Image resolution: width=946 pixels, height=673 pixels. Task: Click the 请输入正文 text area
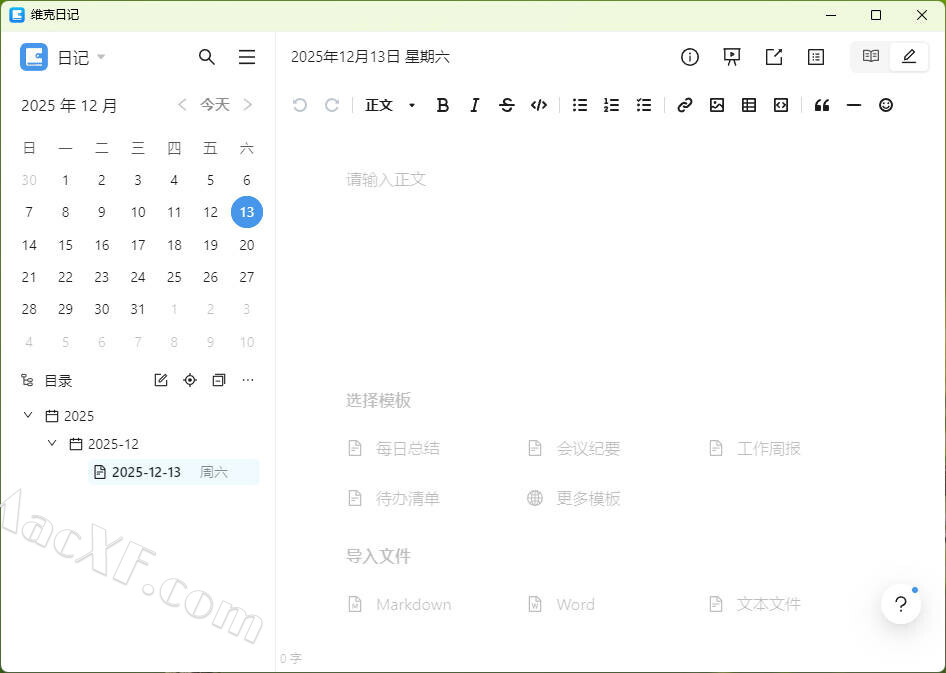click(x=387, y=179)
